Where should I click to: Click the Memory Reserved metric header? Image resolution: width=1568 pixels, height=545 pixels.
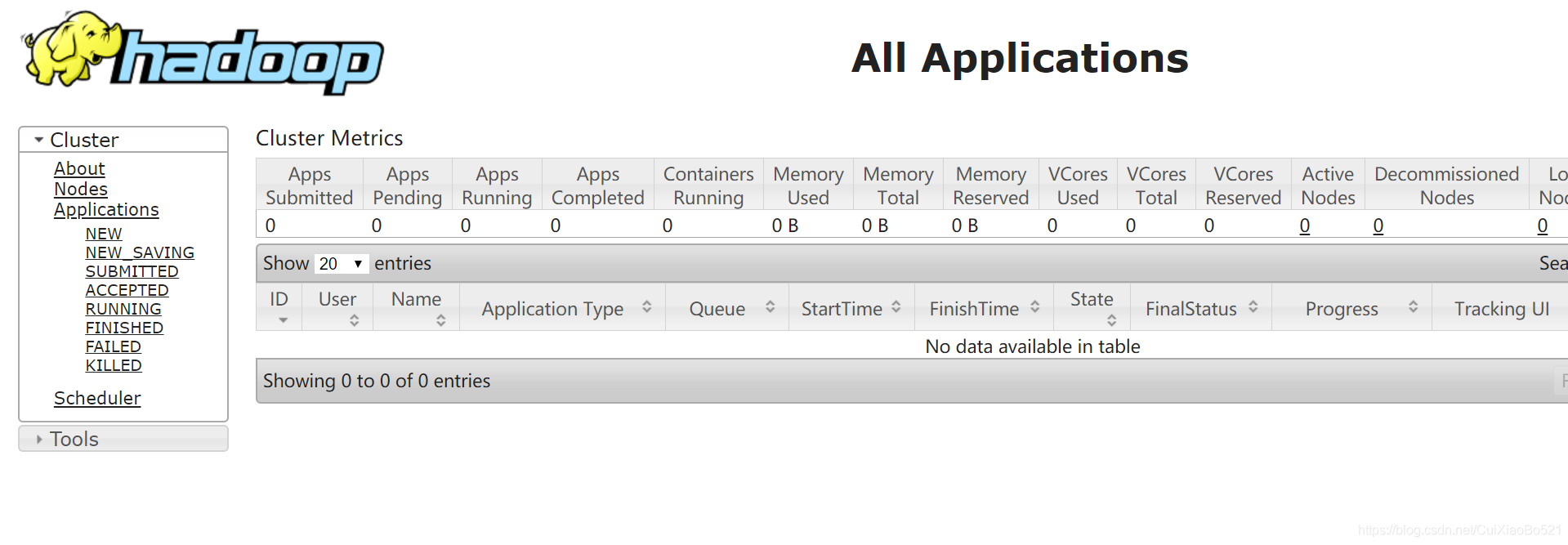(x=991, y=185)
